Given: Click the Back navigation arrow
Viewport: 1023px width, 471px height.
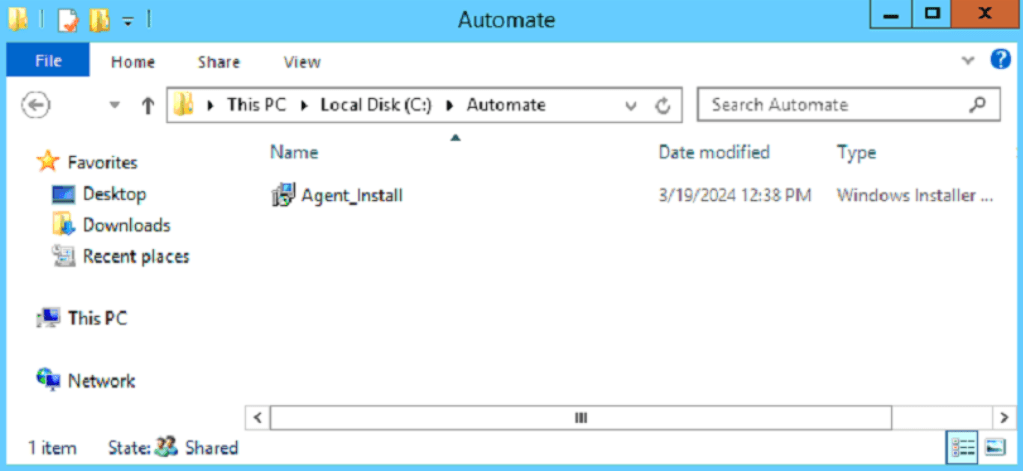Looking at the screenshot, I should [x=36, y=105].
